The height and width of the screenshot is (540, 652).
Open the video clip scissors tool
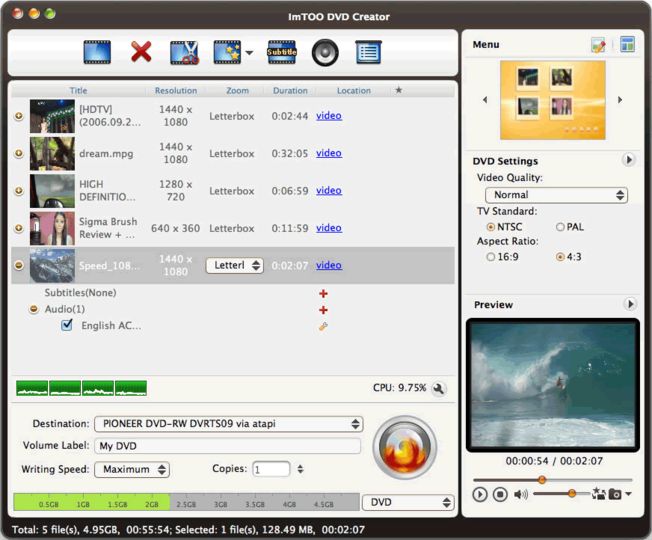(184, 52)
